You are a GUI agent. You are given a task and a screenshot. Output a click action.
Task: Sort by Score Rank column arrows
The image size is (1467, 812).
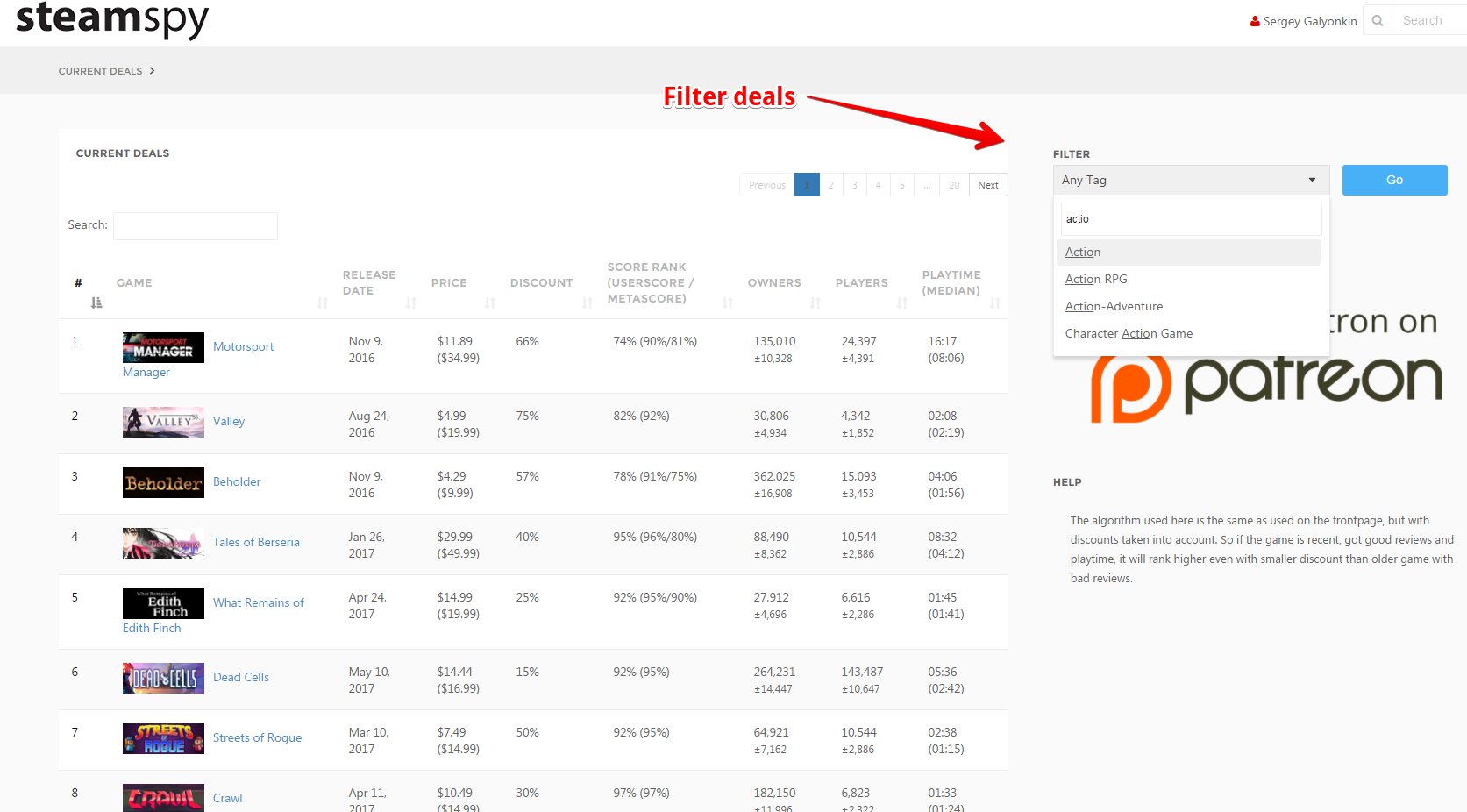coord(728,303)
